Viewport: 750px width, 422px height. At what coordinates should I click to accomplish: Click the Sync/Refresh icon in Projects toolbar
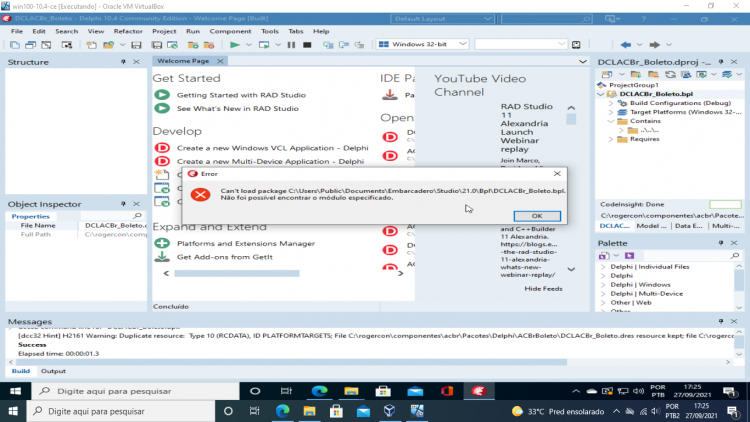coord(670,74)
